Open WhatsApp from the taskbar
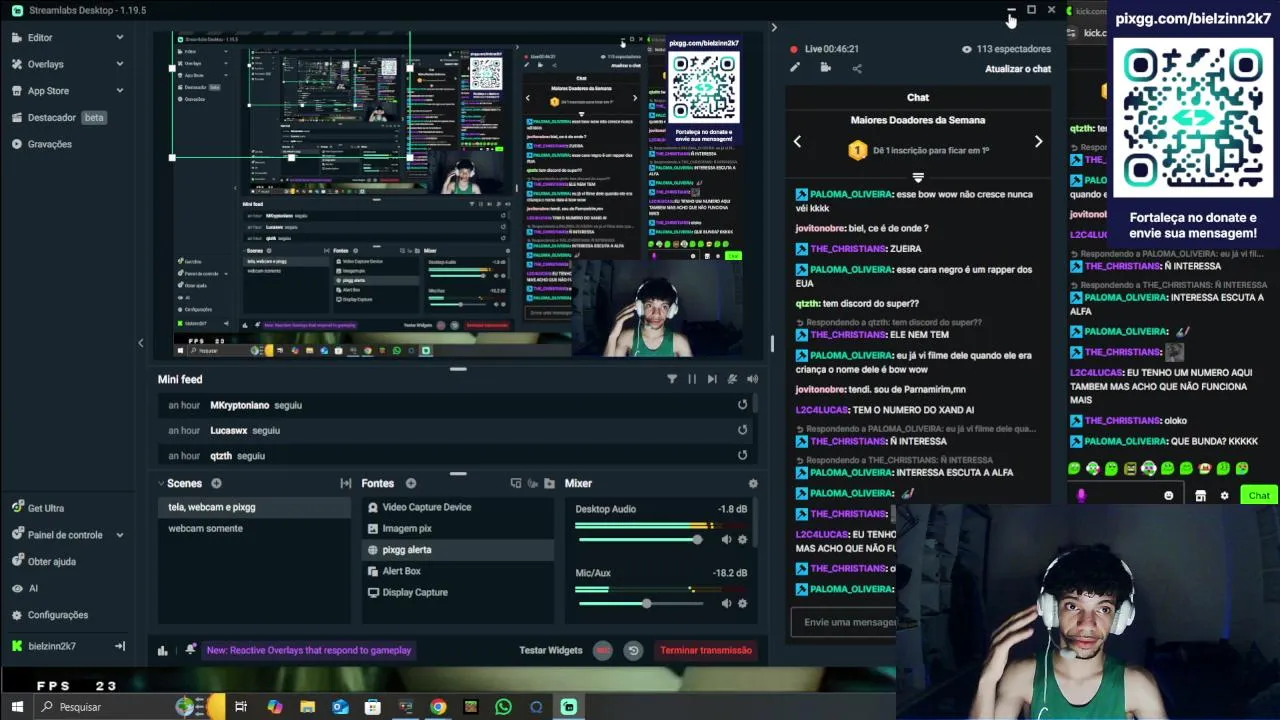Screen dimensions: 1280x720 [503, 707]
